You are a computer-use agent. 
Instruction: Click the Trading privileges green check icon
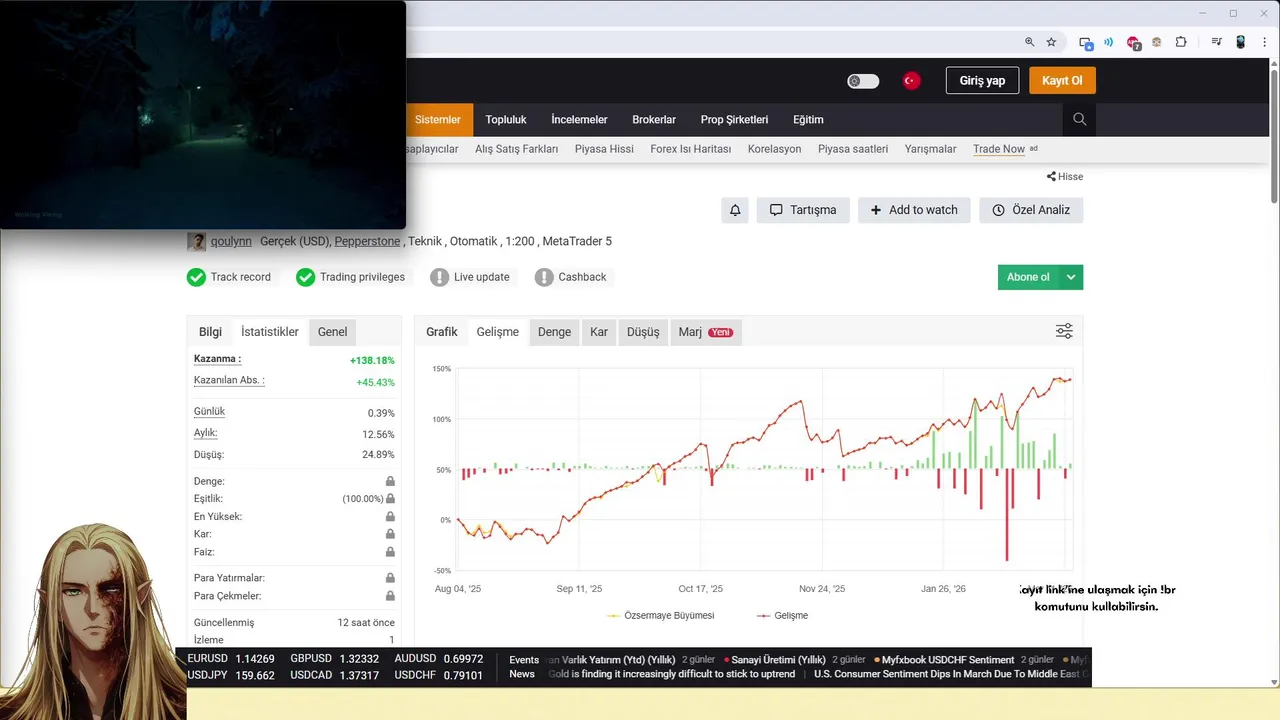(x=305, y=277)
